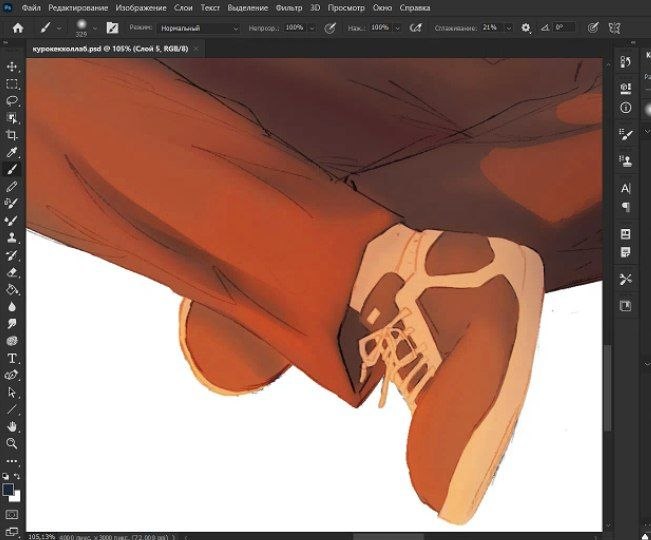
Task: Toggle the brush settings panel button
Action: [x=113, y=28]
